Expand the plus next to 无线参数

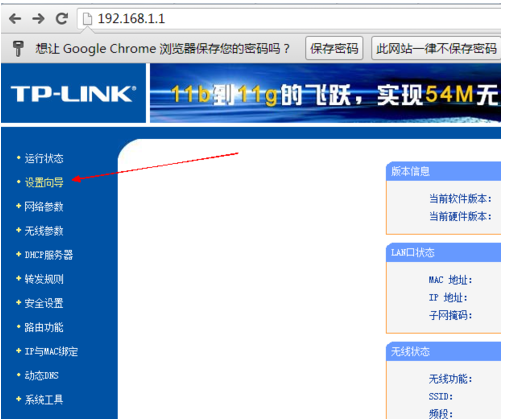click(19, 230)
